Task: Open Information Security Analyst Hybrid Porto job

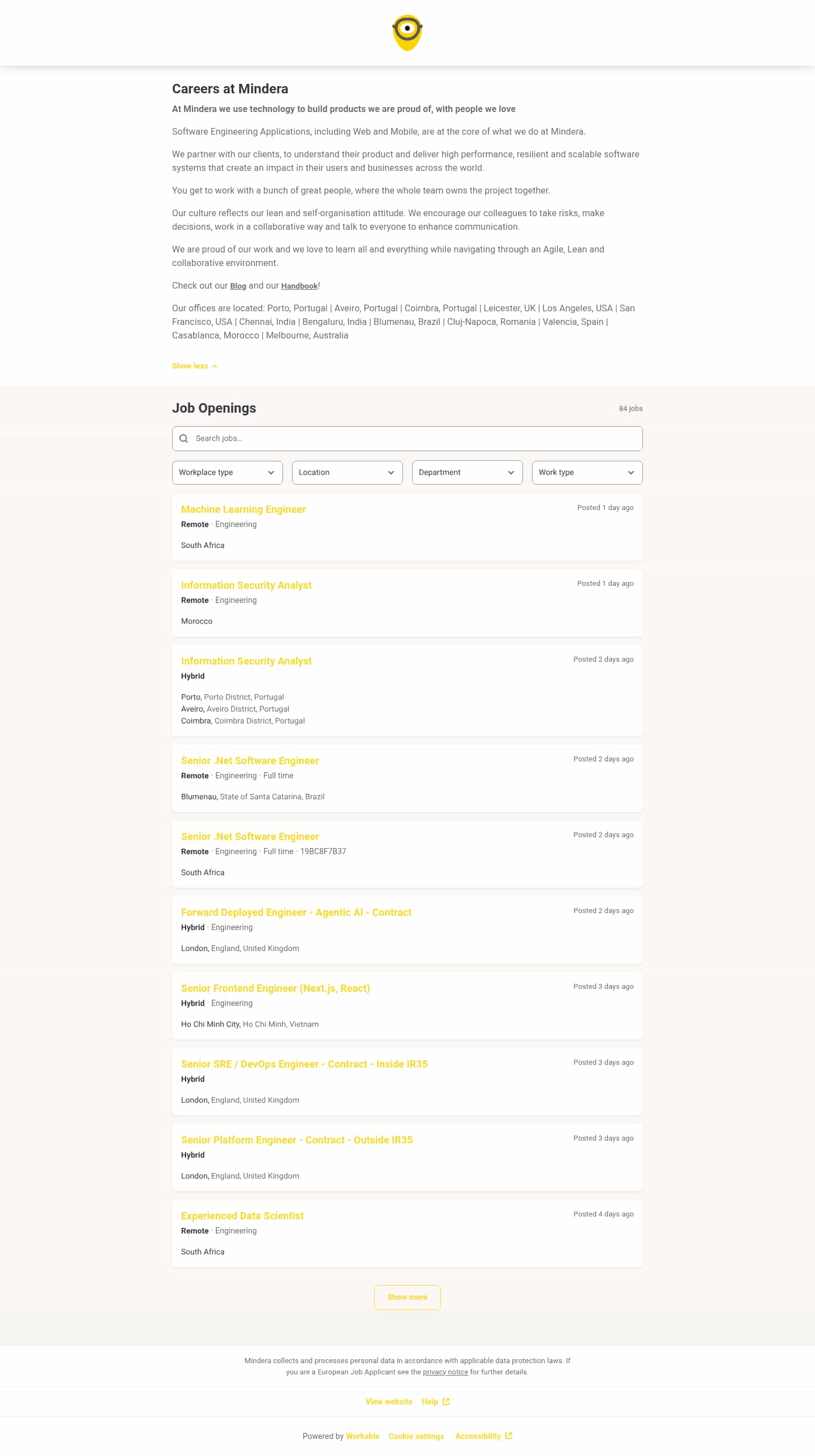Action: pos(246,661)
